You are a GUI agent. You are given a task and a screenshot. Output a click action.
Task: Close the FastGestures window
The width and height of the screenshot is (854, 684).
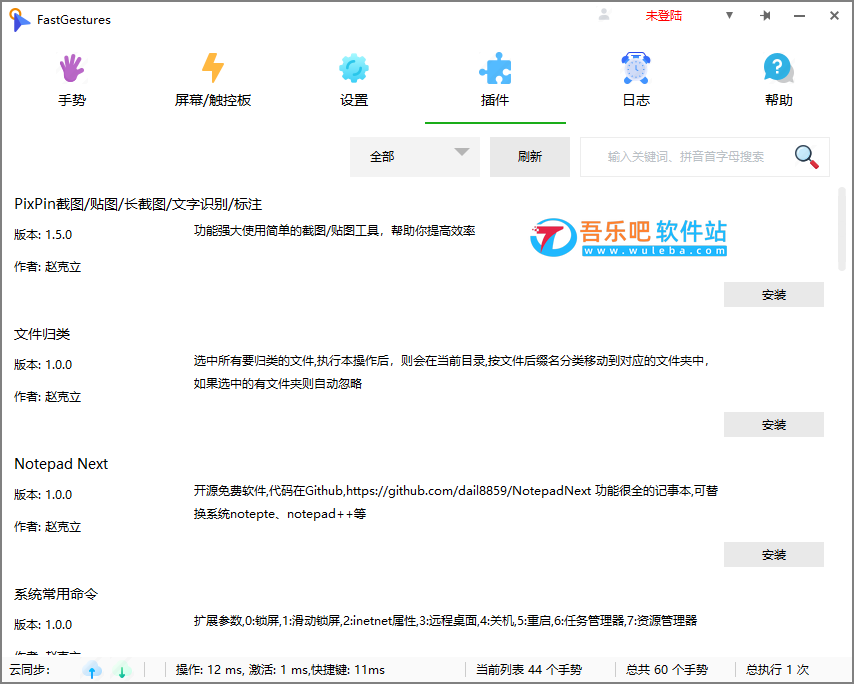coord(834,15)
